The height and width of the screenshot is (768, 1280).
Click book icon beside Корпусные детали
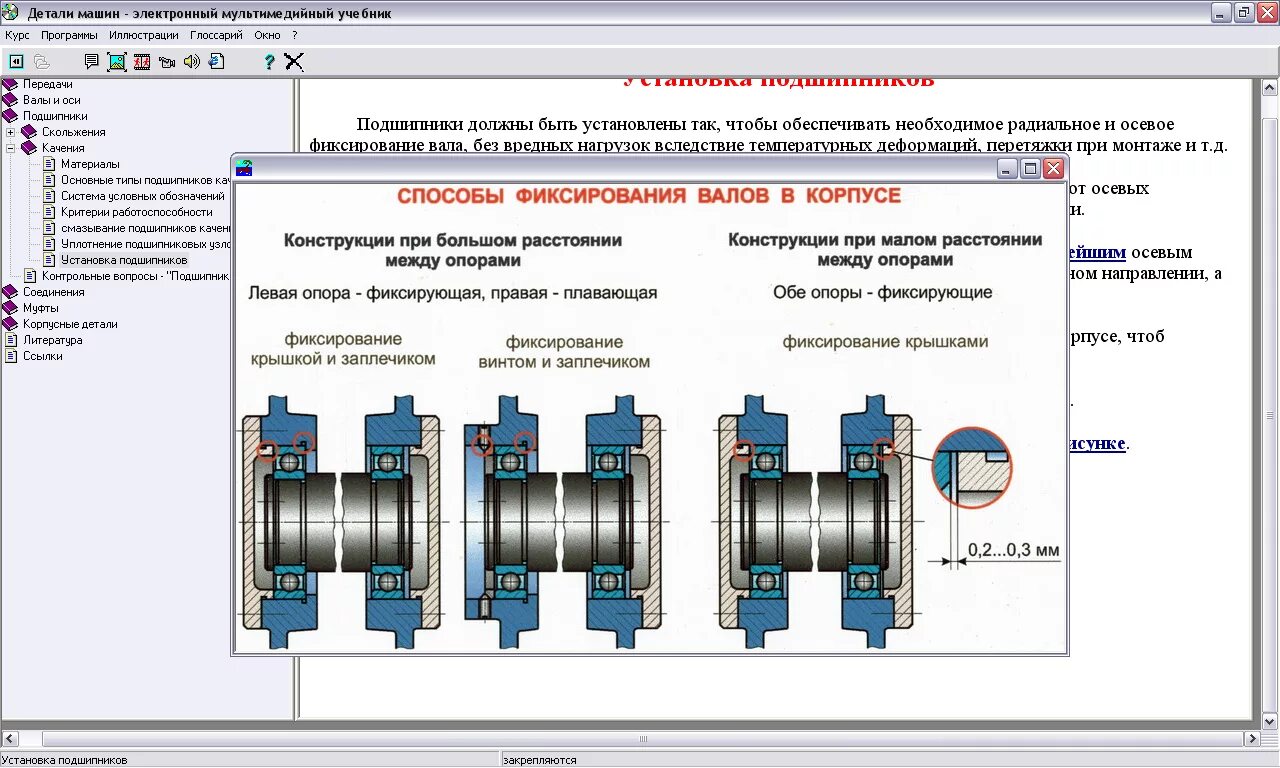click(11, 324)
